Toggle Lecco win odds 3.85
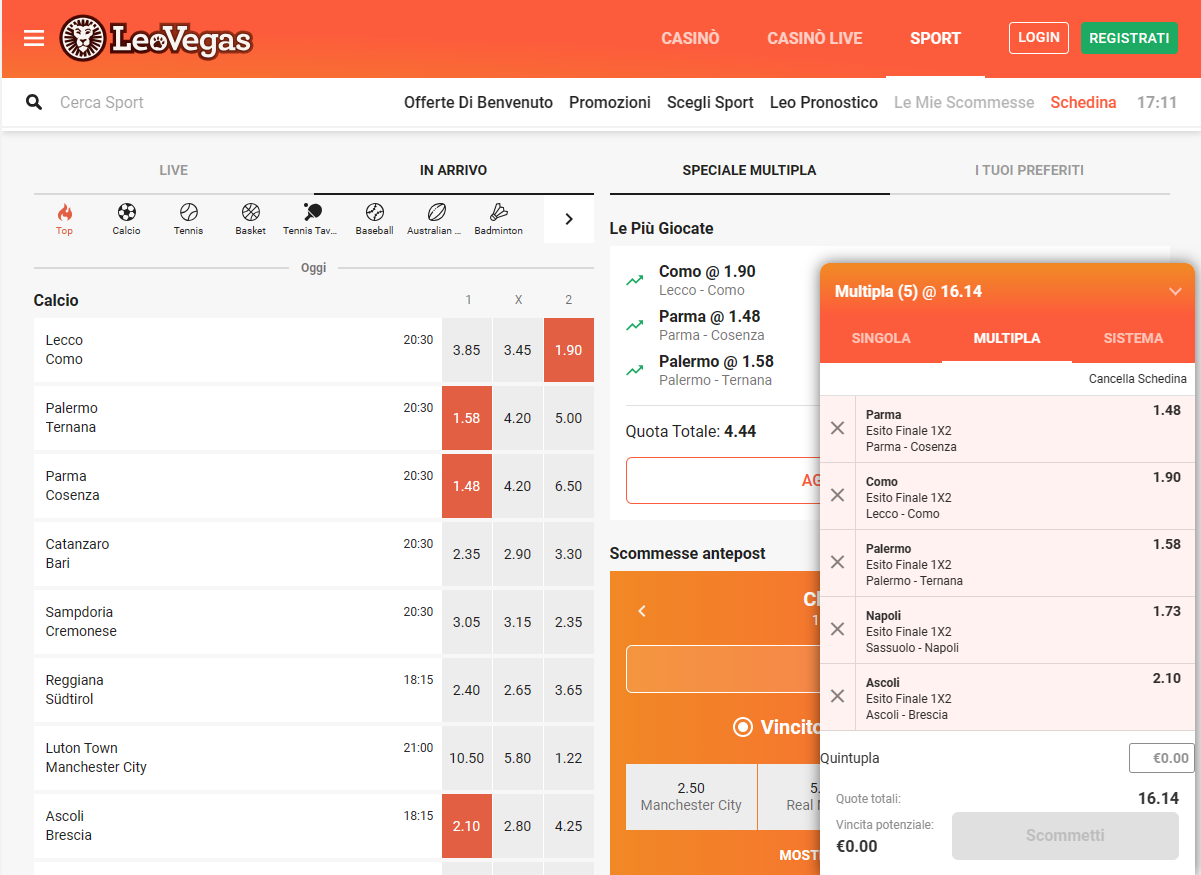The height and width of the screenshot is (875, 1201). pos(467,350)
